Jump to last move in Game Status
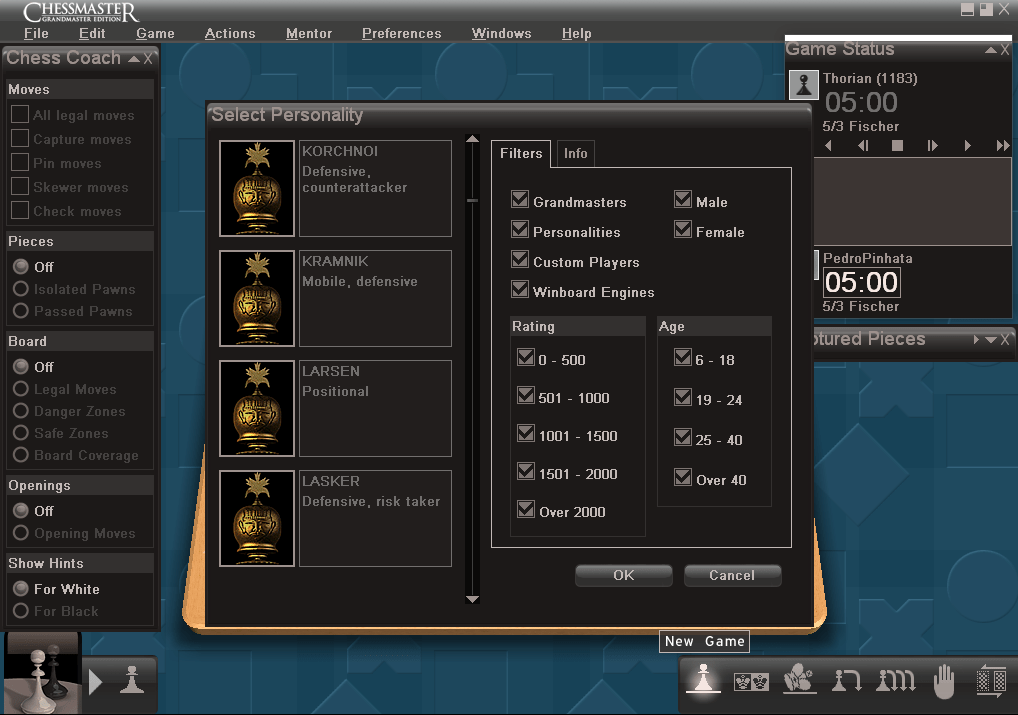Viewport: 1018px width, 715px height. click(1002, 145)
